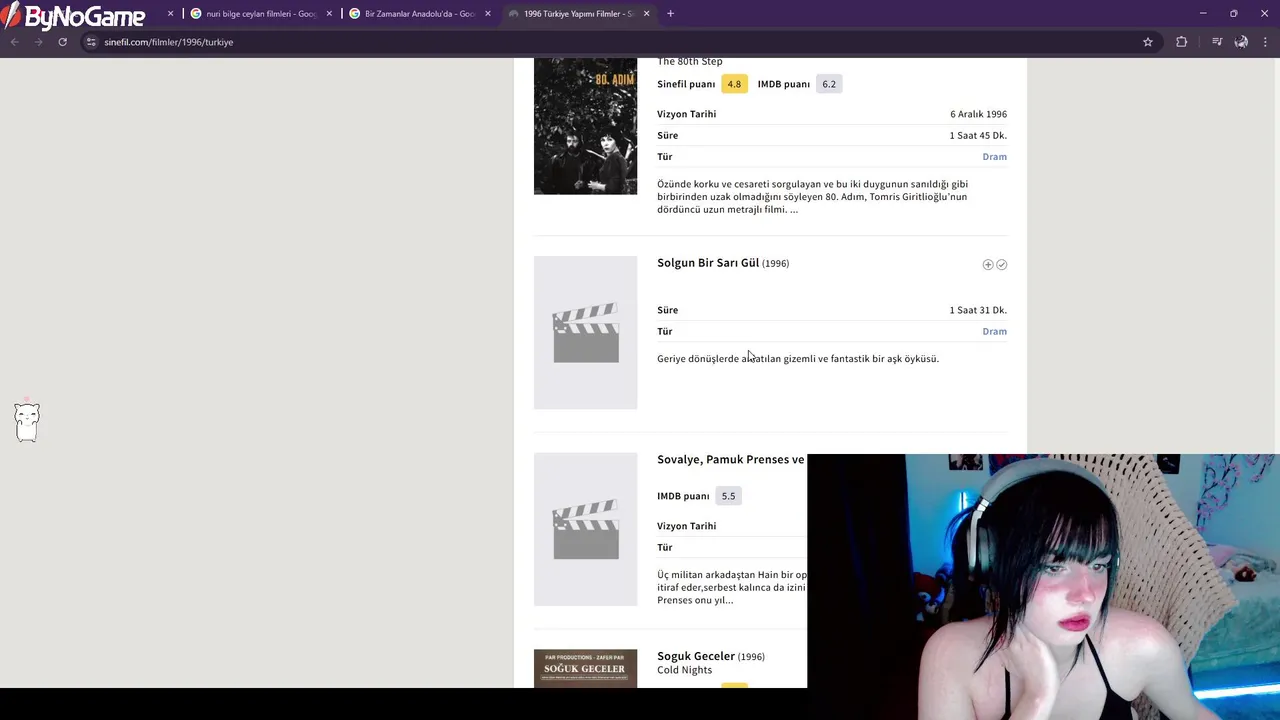The image size is (1280, 720).
Task: Click the Cold Nights subtitle text
Action: [x=685, y=670]
